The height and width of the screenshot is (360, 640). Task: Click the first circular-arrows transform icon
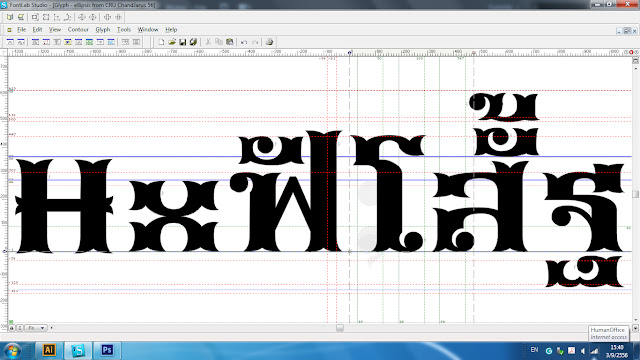[x=82, y=17]
